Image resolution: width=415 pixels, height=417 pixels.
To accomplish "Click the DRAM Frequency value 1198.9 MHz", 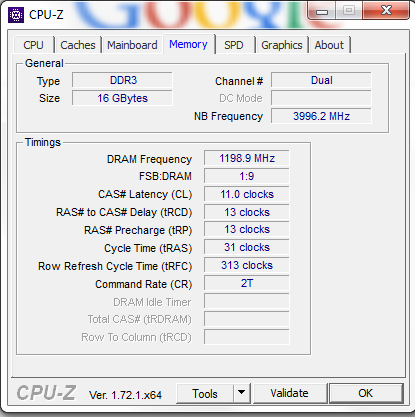I will click(247, 158).
